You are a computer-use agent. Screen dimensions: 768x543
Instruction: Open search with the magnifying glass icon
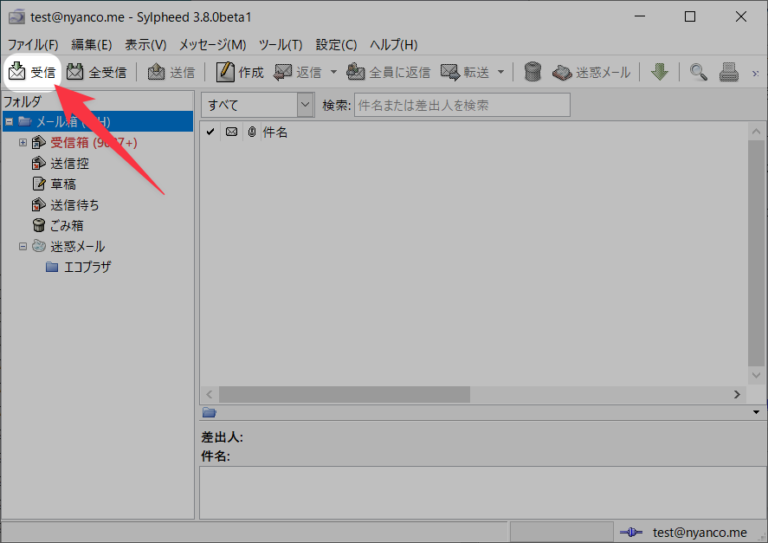coord(698,72)
